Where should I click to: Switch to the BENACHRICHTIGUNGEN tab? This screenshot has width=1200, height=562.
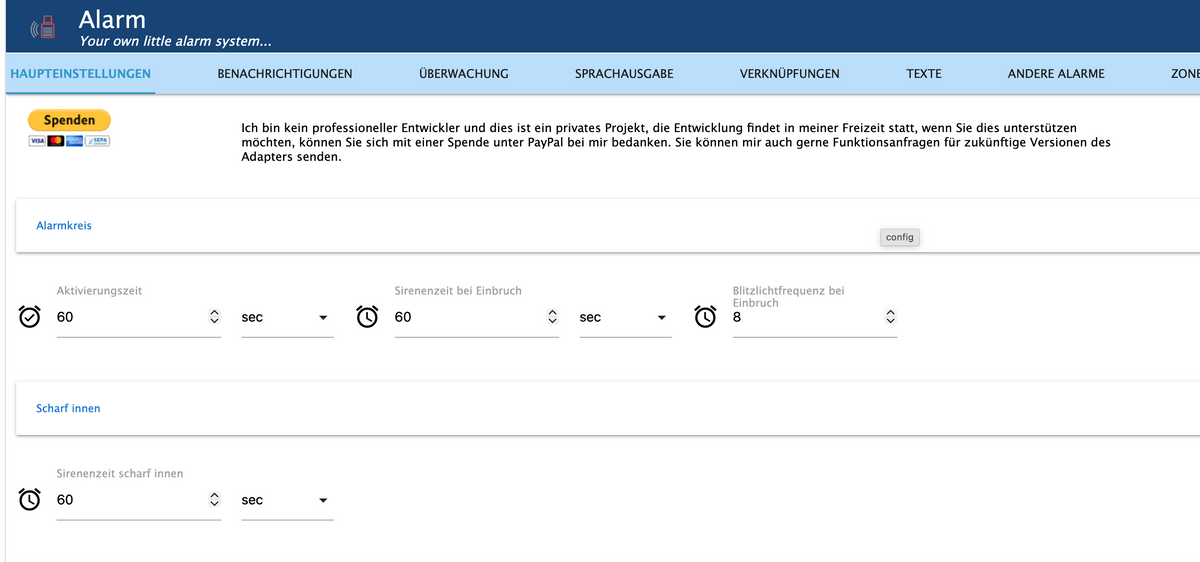tap(285, 74)
